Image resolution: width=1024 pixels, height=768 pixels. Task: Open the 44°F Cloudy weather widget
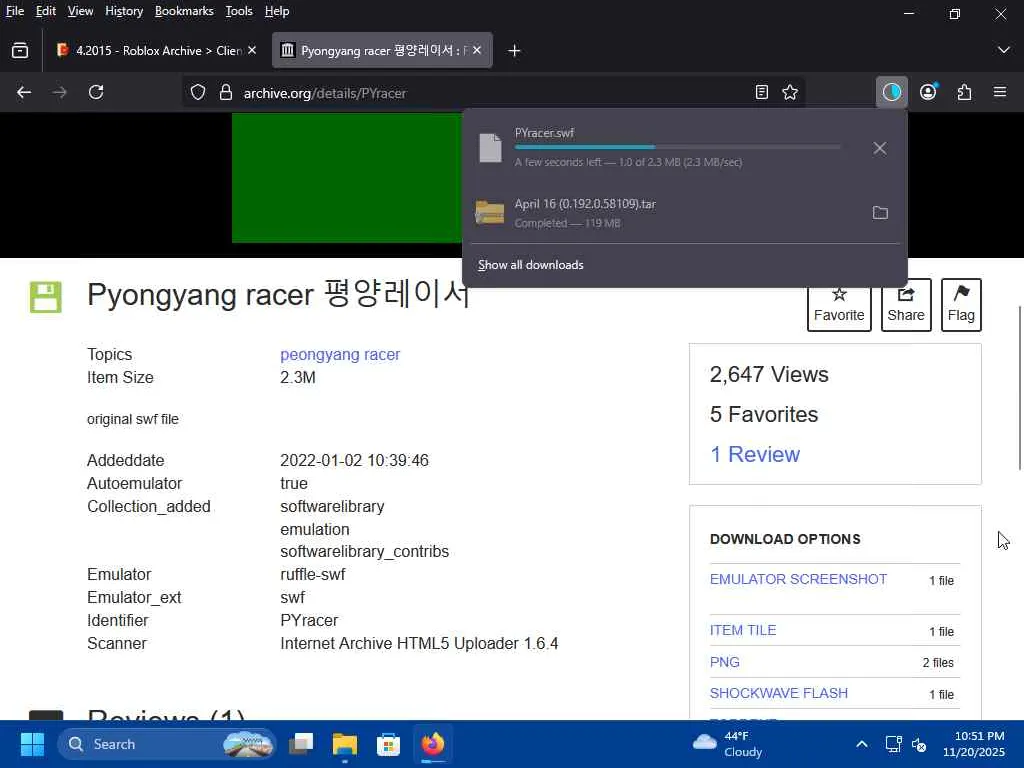(728, 744)
